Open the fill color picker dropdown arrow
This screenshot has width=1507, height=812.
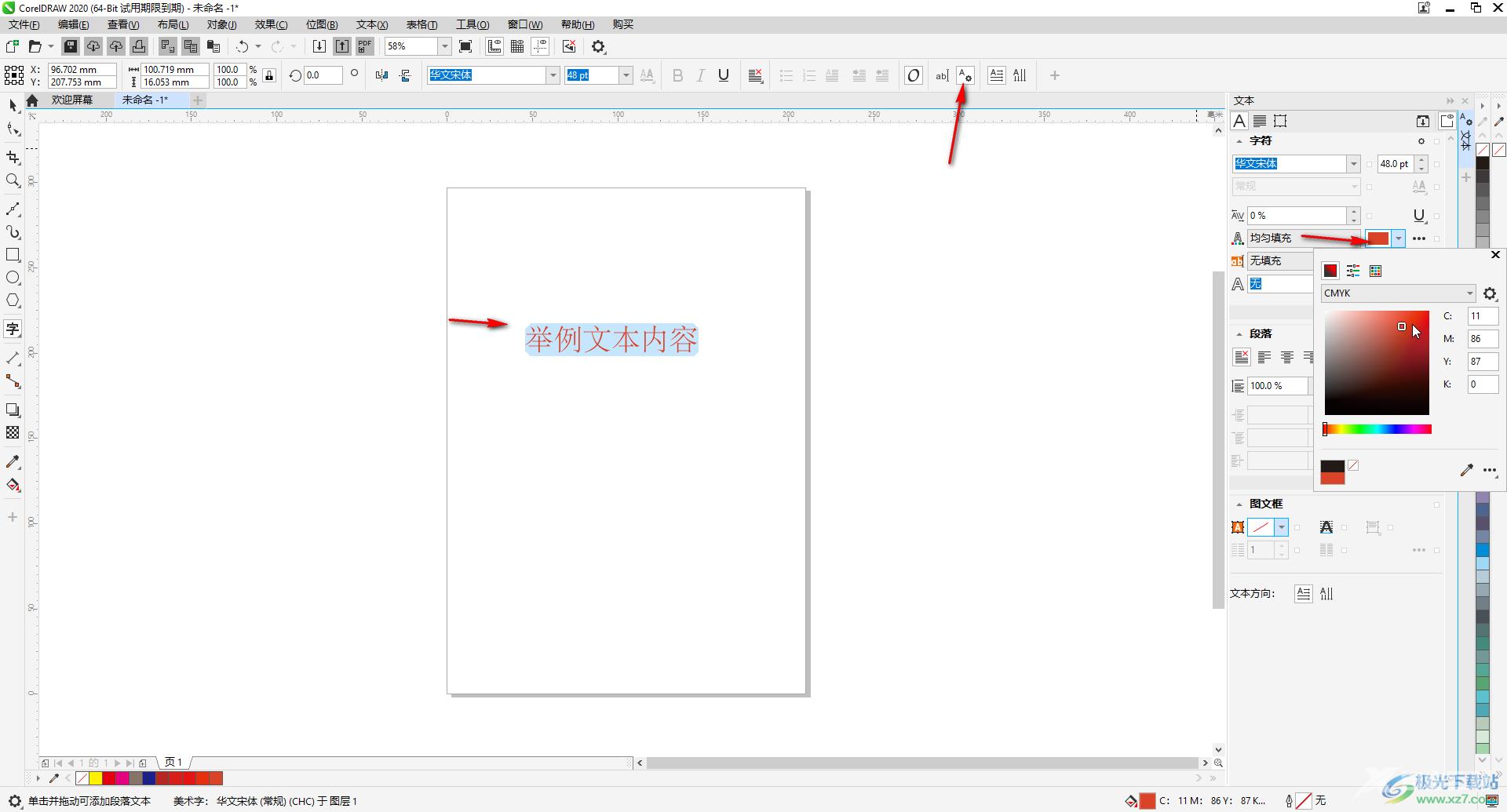point(1398,239)
